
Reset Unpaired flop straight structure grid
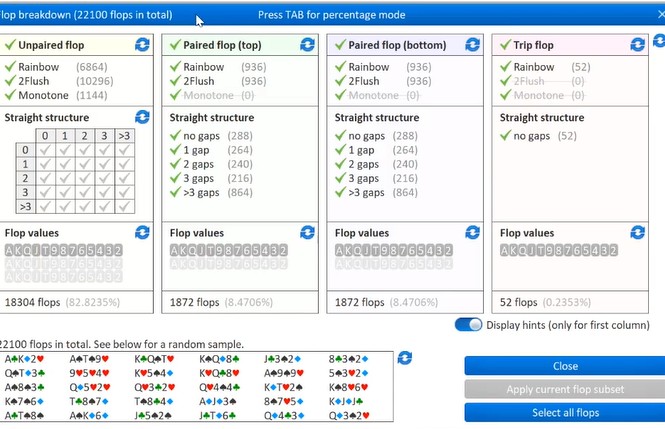coord(142,117)
